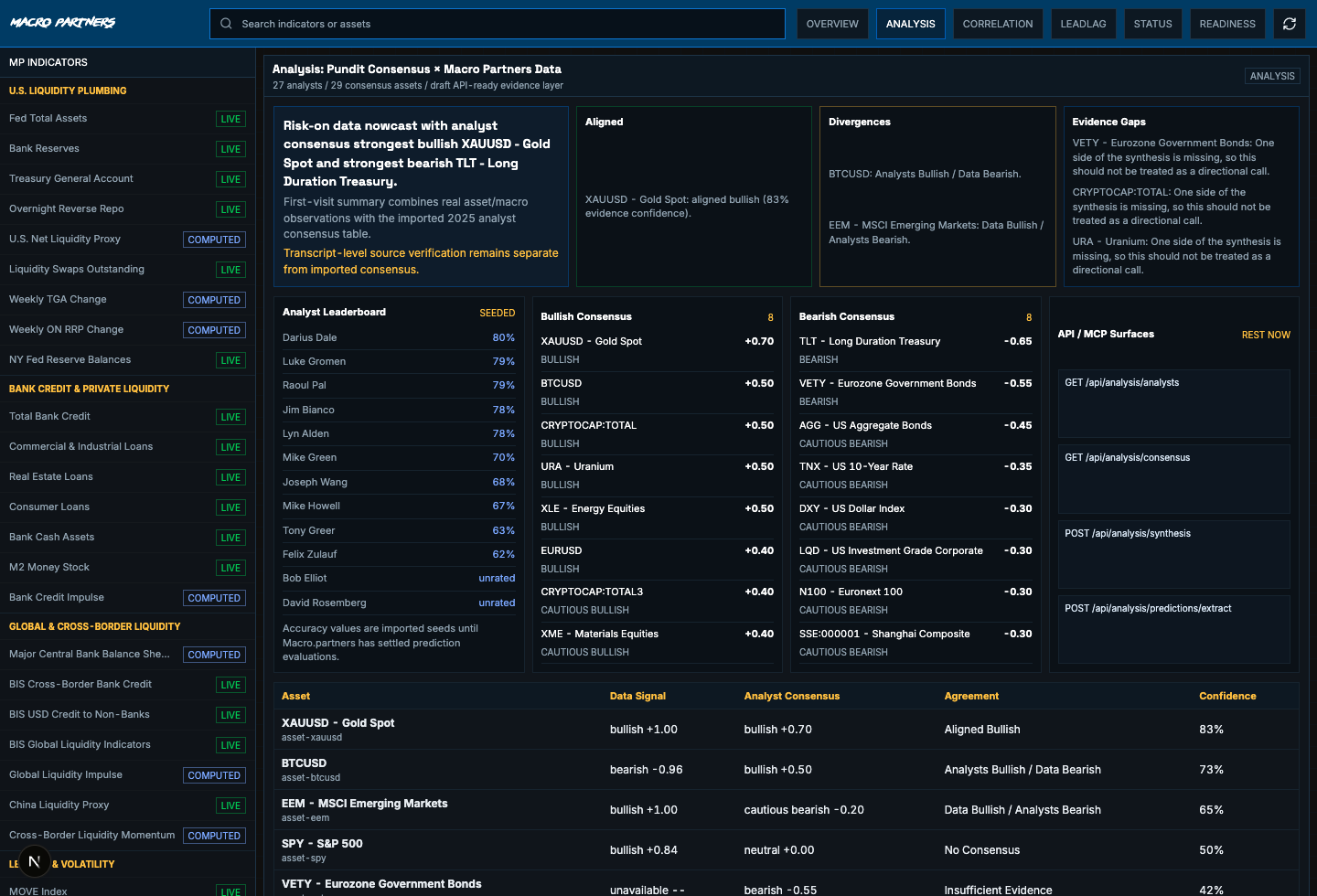
Task: Click DXY - US Dollar Index bearish row
Action: tap(915, 517)
